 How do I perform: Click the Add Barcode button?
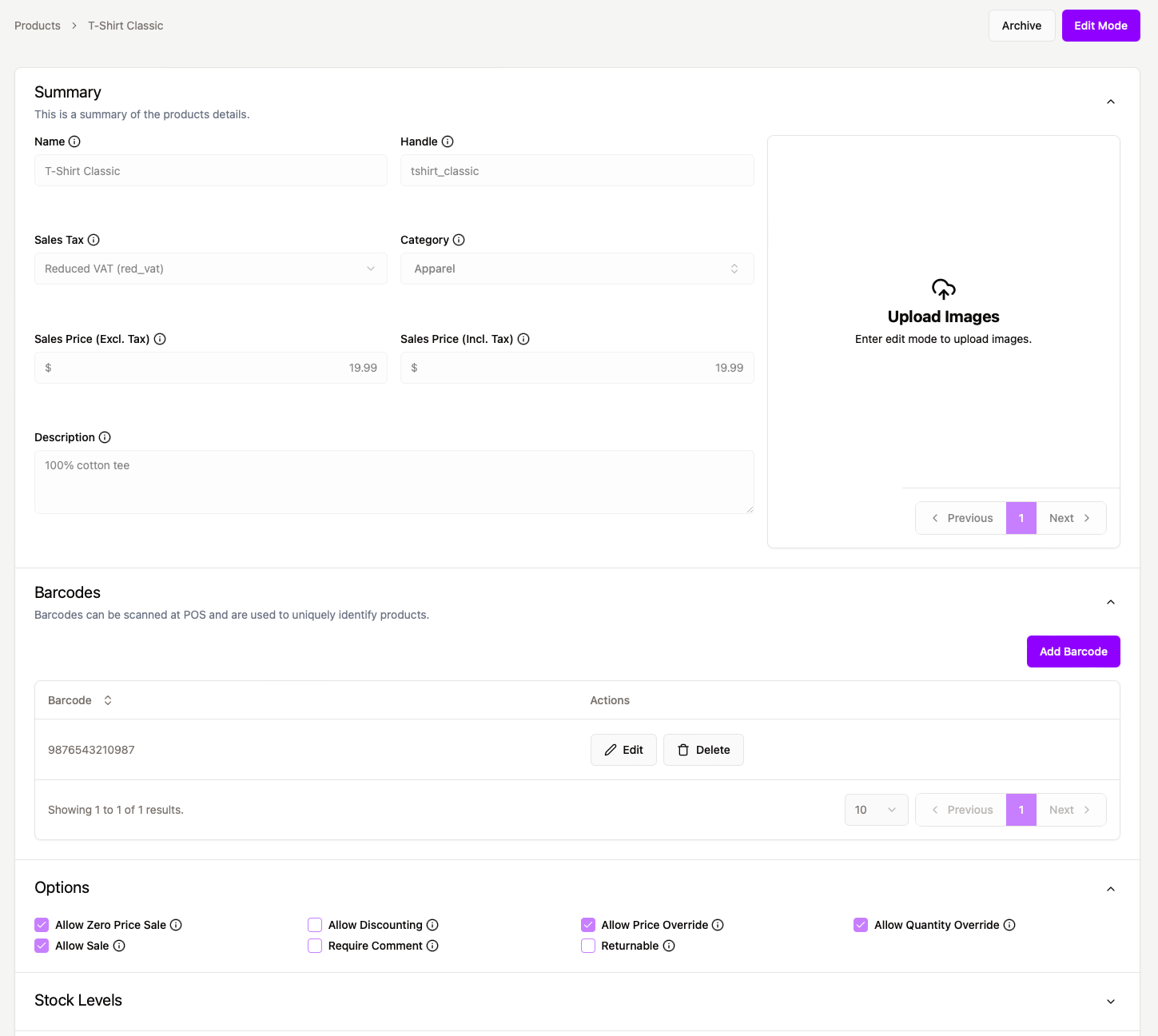(1072, 651)
